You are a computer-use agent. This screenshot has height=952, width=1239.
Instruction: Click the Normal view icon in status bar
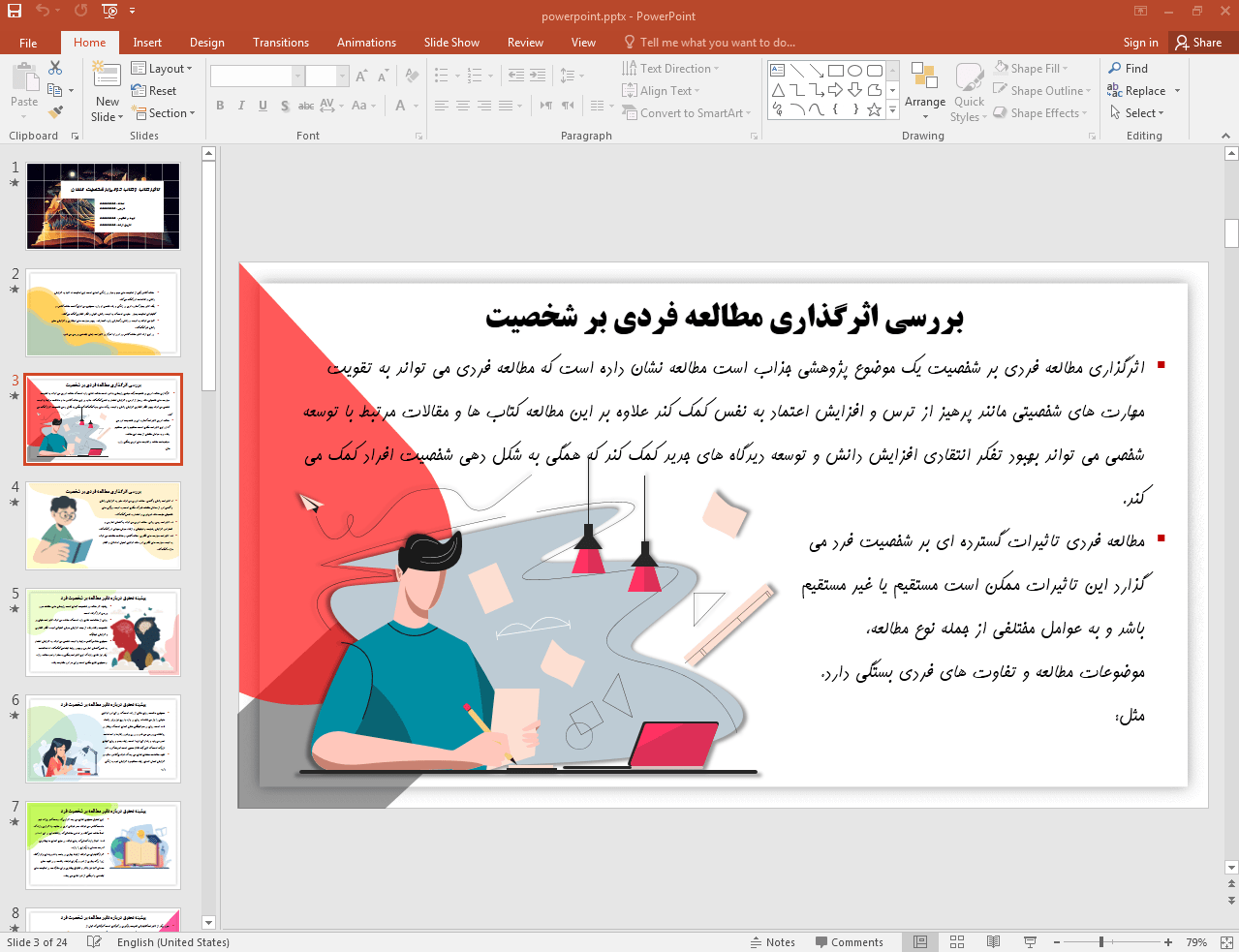(x=920, y=941)
